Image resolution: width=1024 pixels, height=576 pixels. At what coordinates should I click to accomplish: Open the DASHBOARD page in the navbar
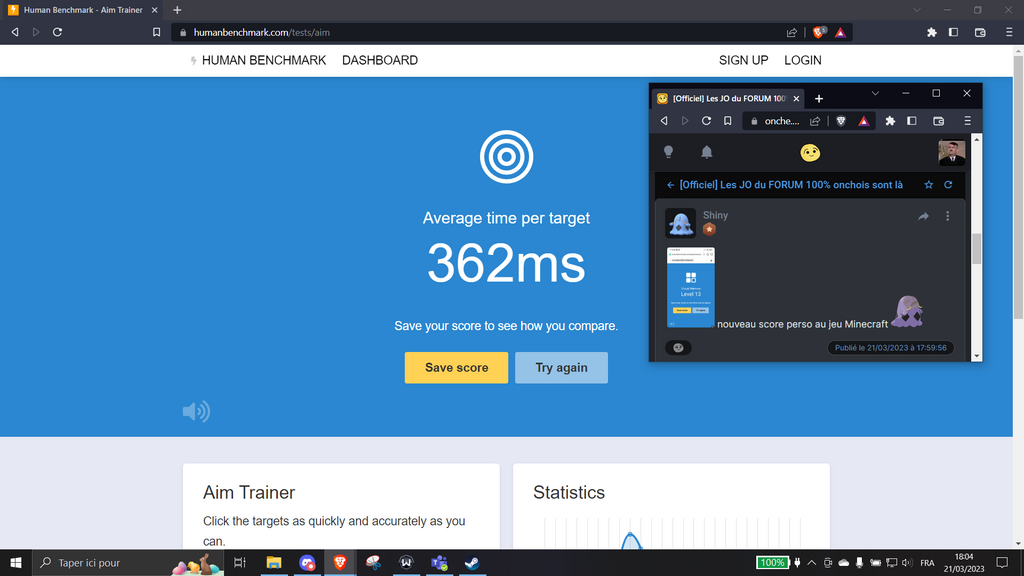pos(380,60)
